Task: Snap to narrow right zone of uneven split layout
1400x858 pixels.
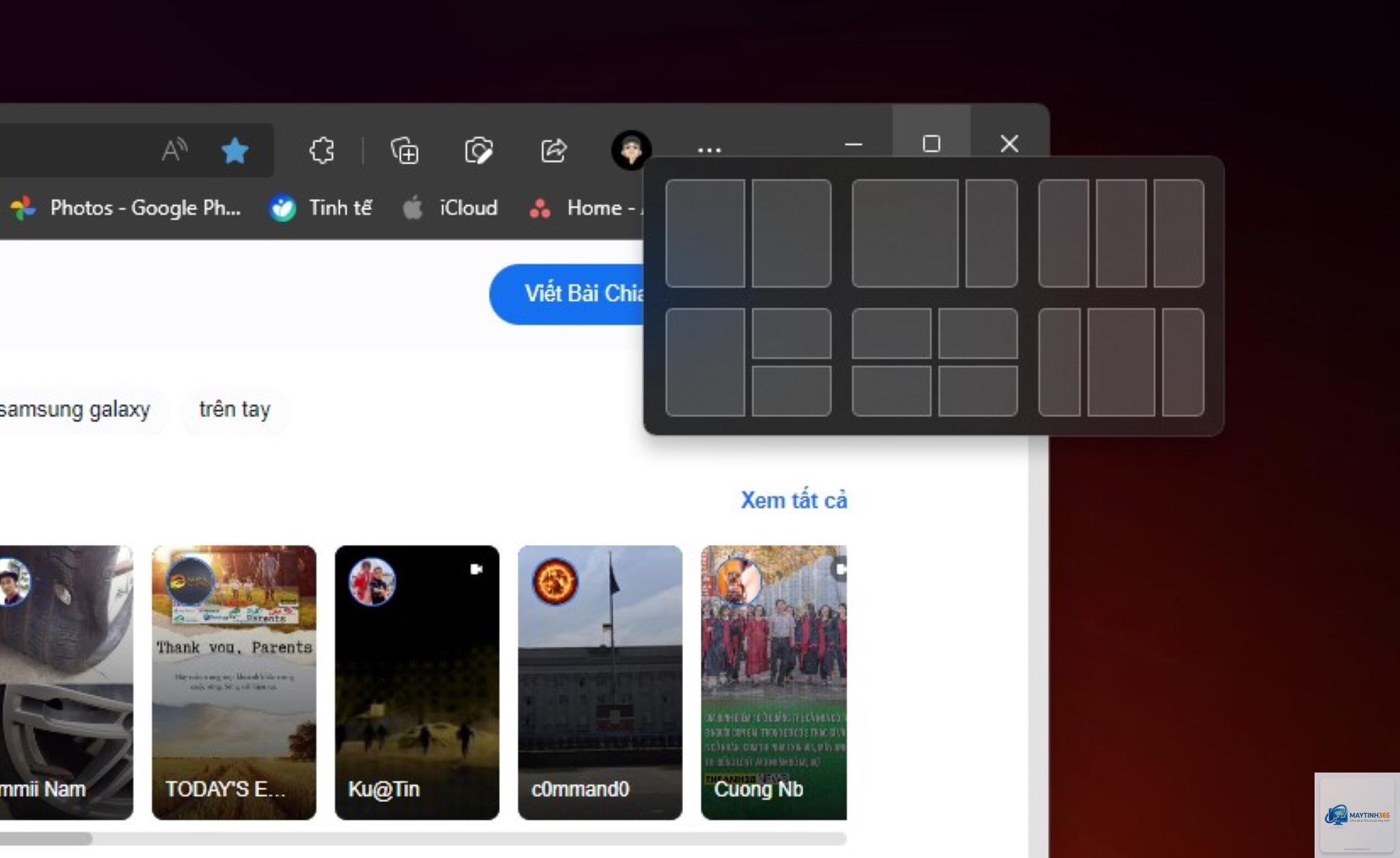Action: click(992, 233)
